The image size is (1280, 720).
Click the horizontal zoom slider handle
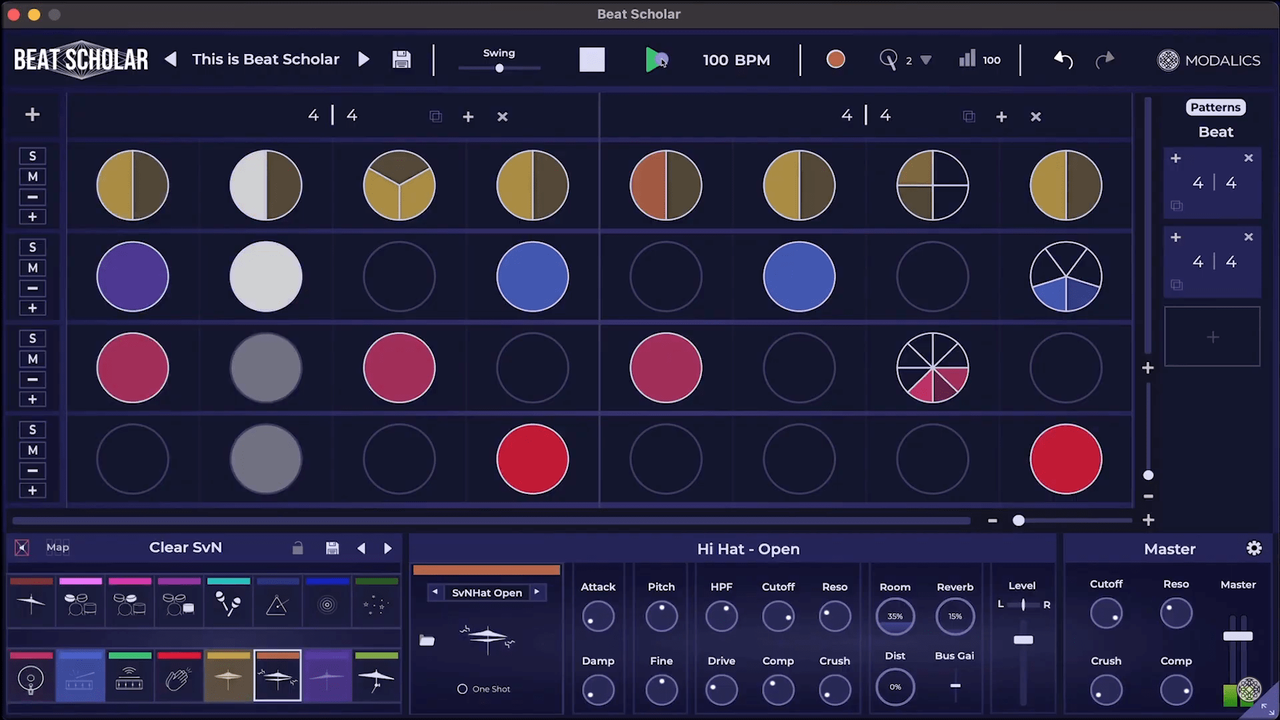point(1018,520)
